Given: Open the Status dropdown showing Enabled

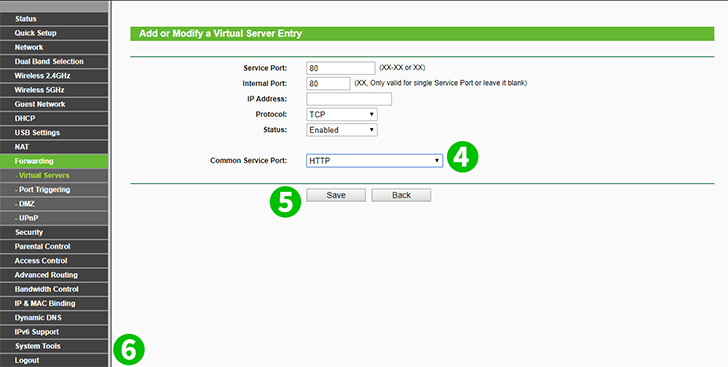Looking at the screenshot, I should coord(342,130).
